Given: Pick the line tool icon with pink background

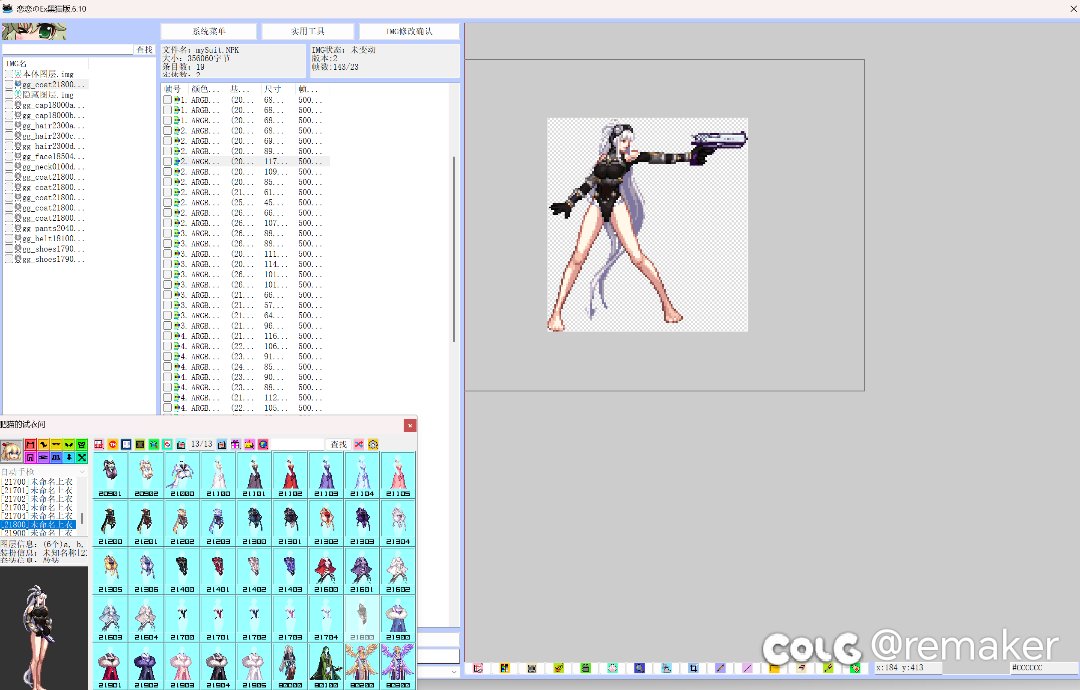Looking at the screenshot, I should tap(747, 668).
